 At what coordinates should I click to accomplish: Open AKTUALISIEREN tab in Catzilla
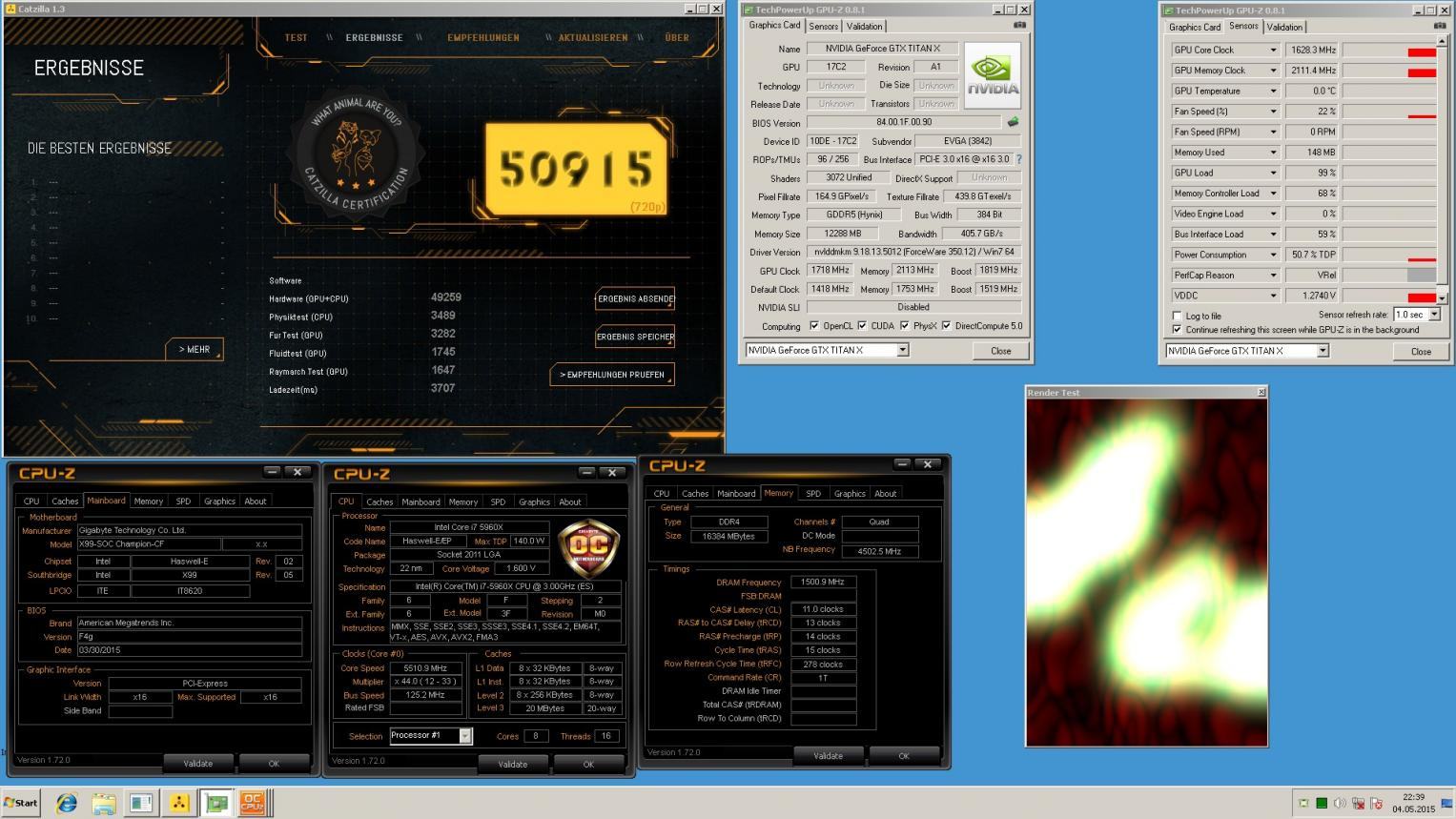click(593, 38)
